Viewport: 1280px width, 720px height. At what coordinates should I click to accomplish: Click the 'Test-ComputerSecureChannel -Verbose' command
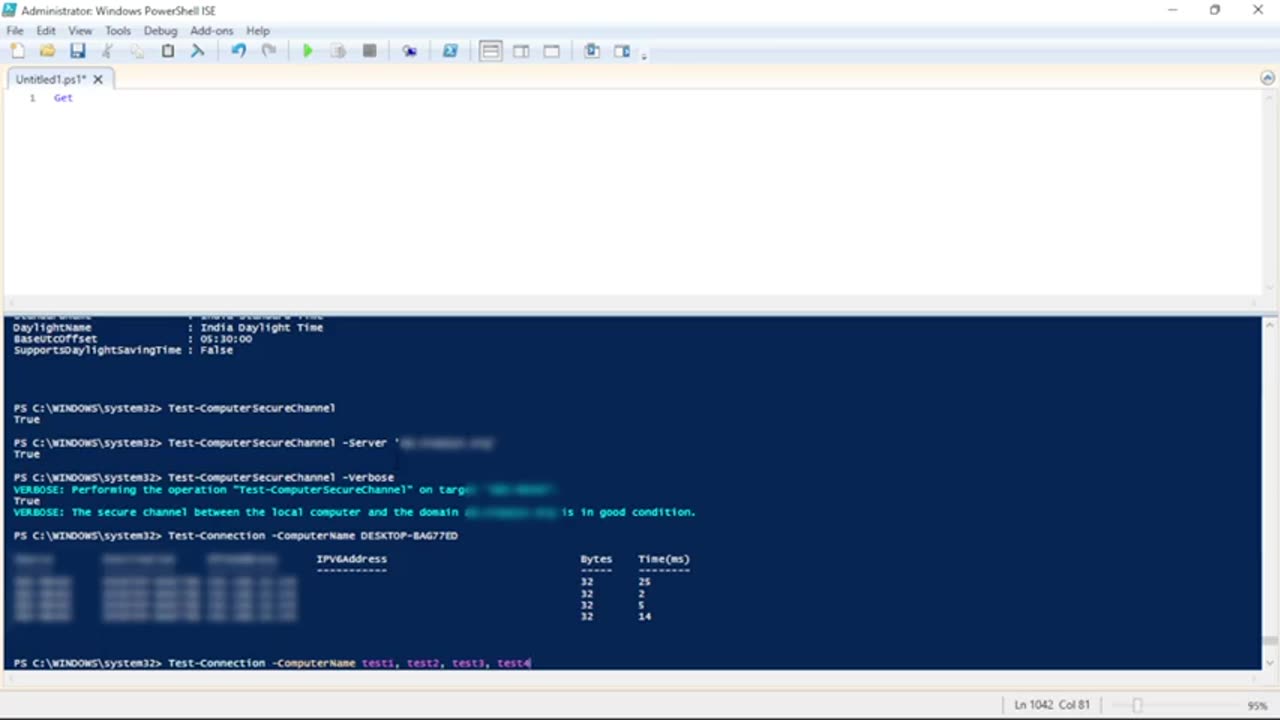click(x=281, y=478)
